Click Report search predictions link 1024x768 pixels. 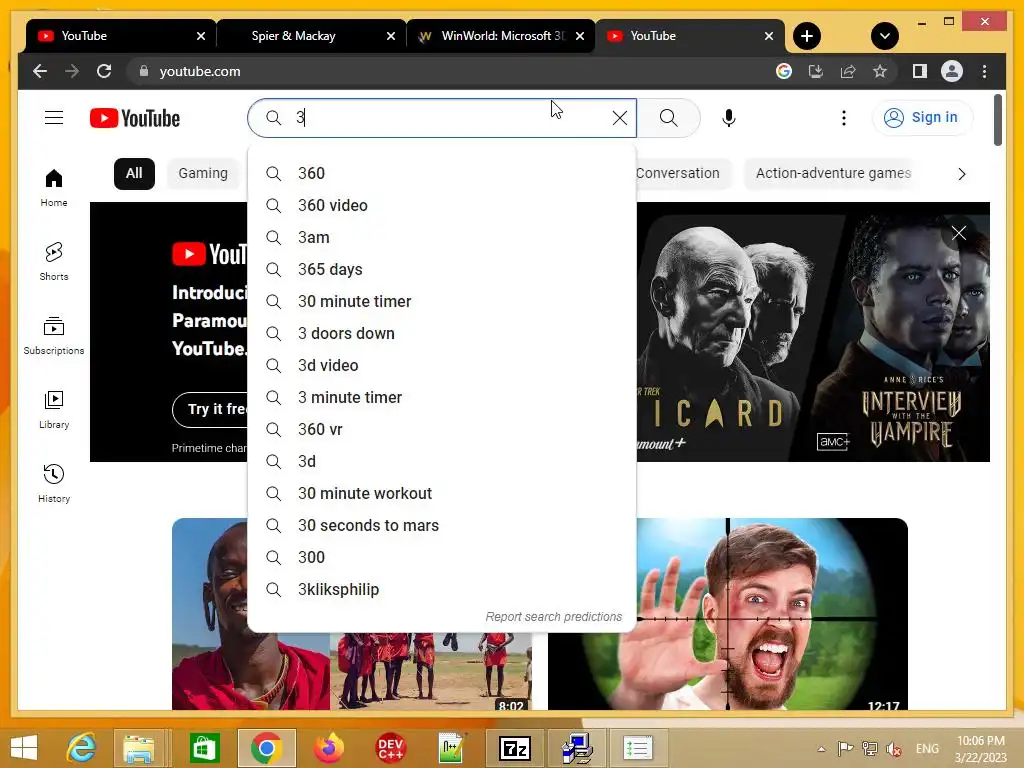point(554,616)
